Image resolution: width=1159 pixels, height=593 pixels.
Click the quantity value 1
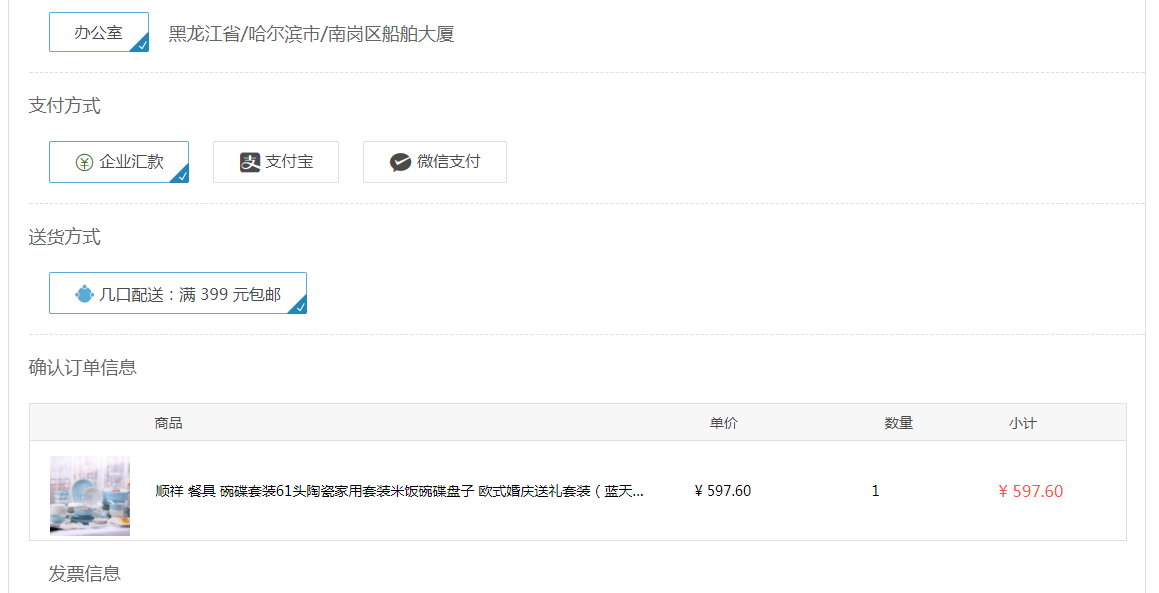[x=875, y=491]
